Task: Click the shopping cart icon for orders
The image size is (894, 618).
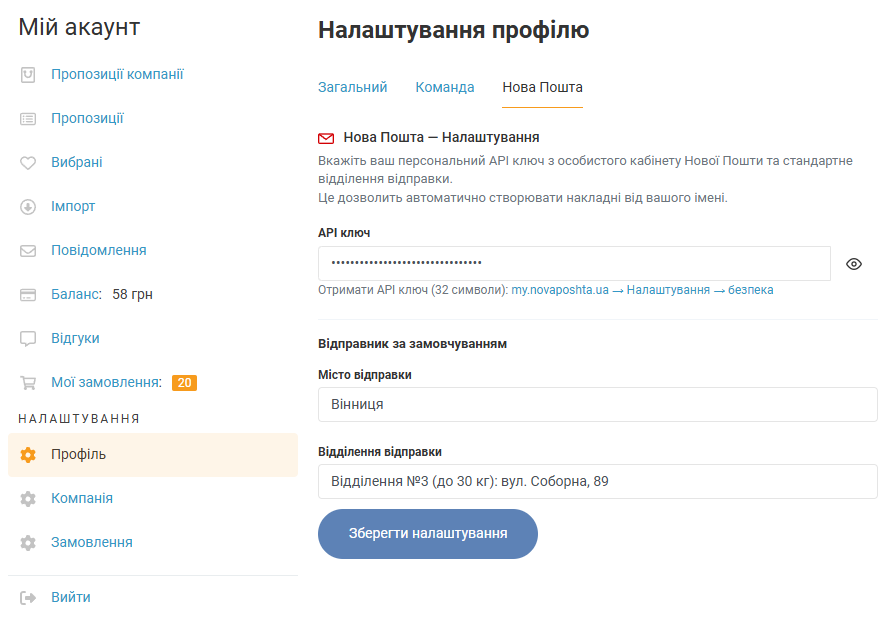Action: (x=28, y=383)
